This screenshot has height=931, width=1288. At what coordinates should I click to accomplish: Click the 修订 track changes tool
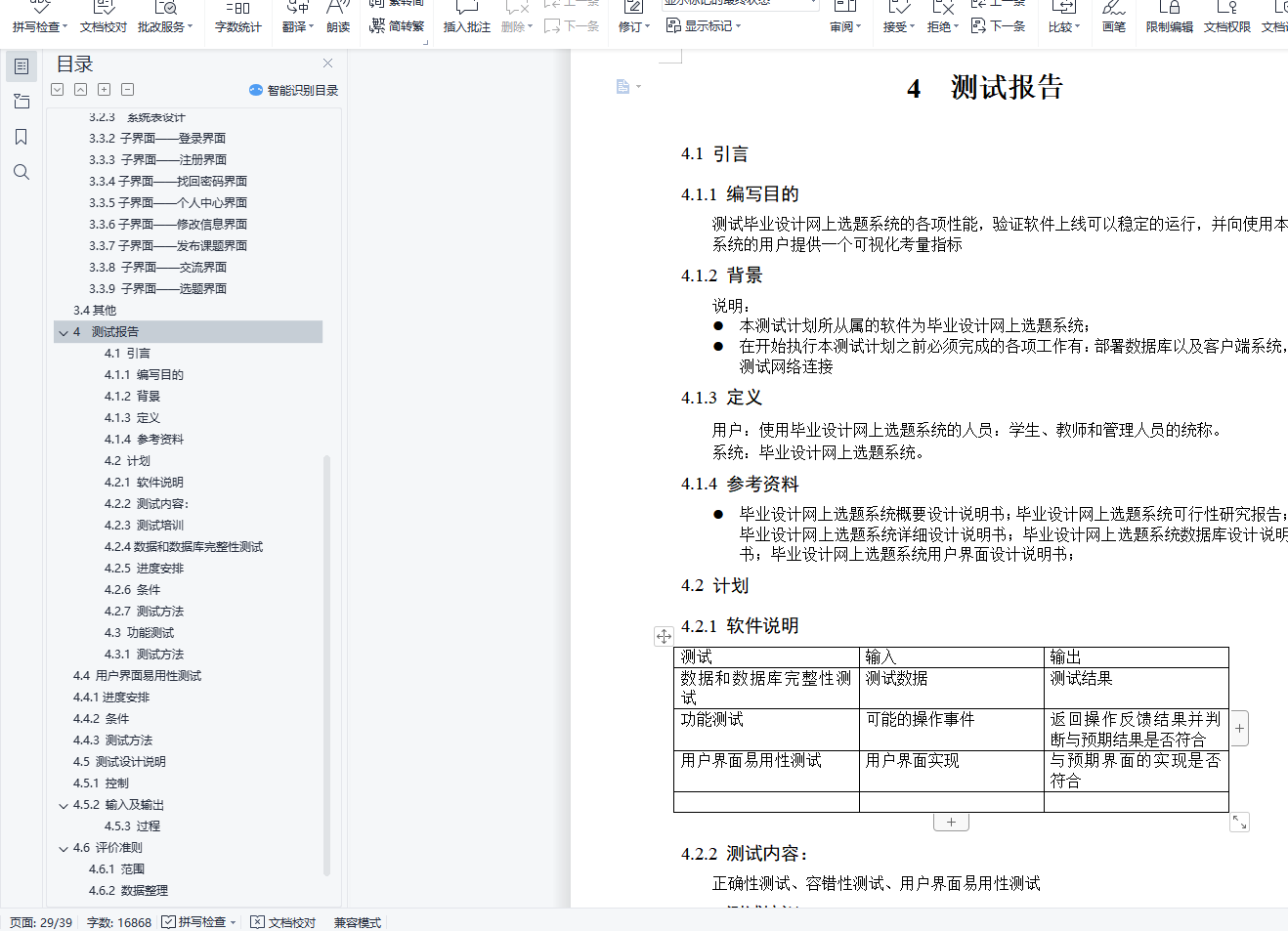tap(634, 18)
